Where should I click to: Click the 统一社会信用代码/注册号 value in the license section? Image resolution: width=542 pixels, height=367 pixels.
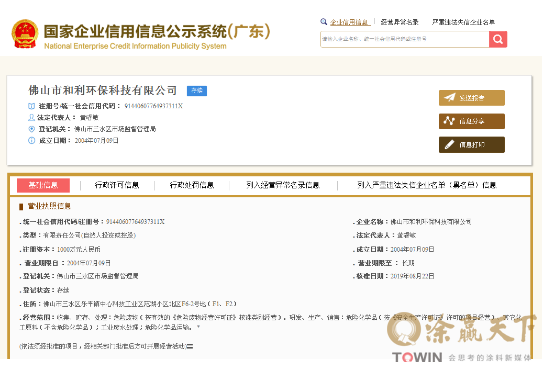click(x=135, y=222)
